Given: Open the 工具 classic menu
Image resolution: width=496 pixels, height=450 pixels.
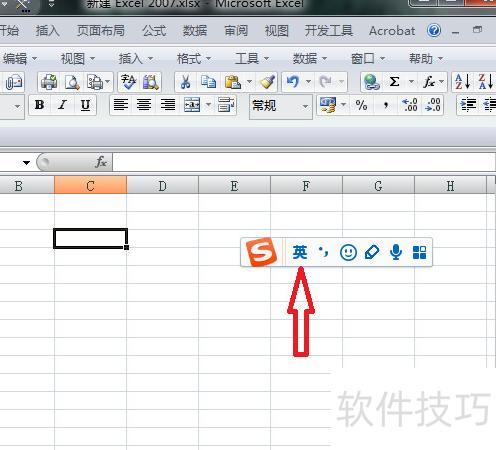Looking at the screenshot, I should tap(252, 59).
